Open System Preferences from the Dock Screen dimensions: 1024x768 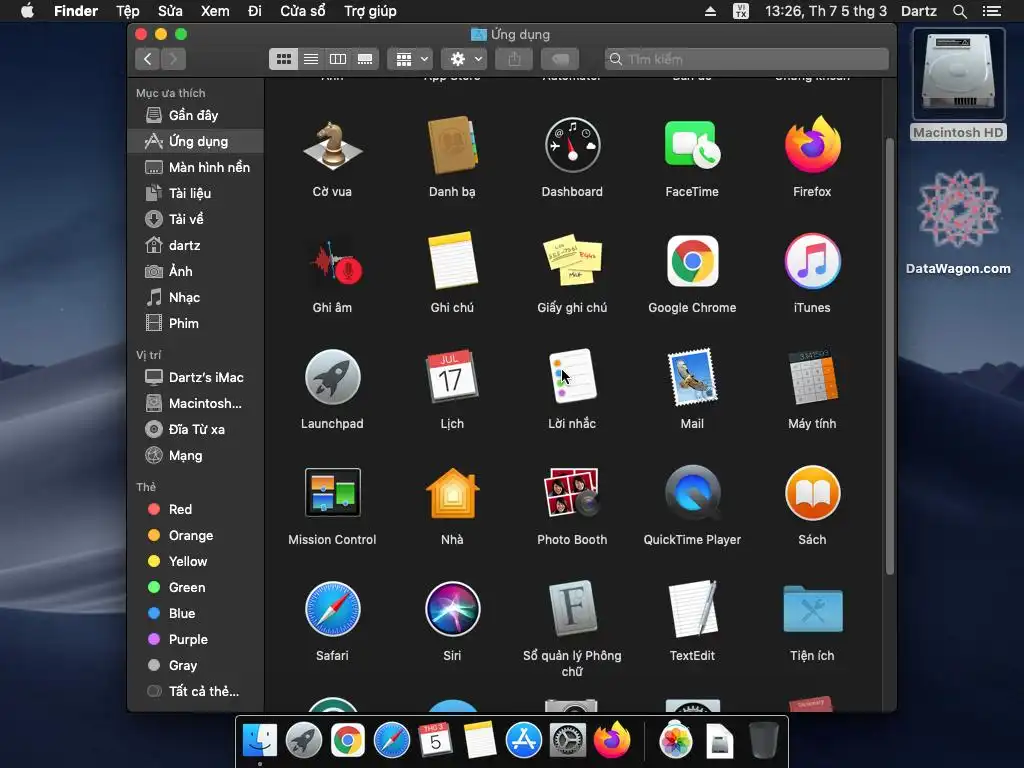coord(568,741)
